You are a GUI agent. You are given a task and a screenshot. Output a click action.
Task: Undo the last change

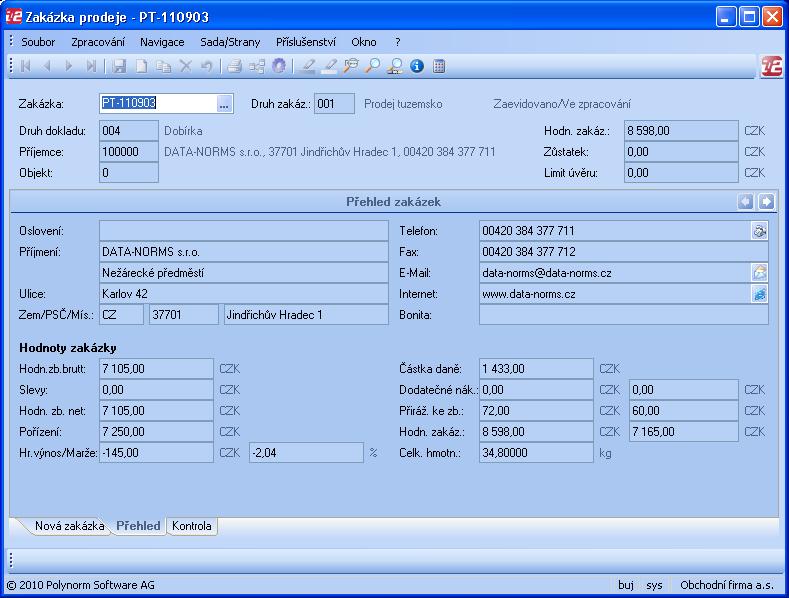pos(207,66)
